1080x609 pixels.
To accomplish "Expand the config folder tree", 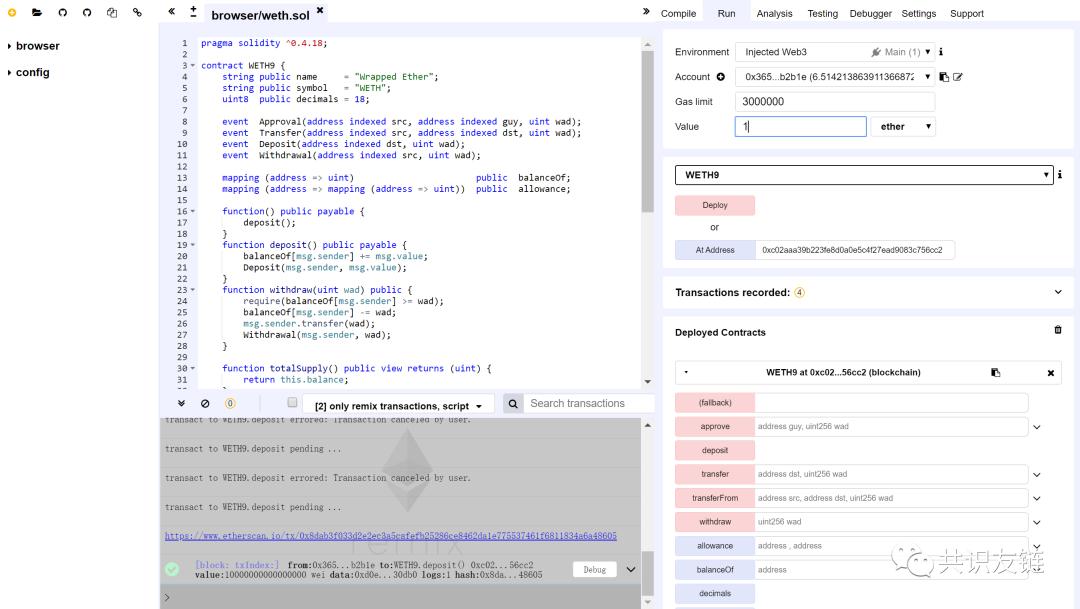I will click(9, 72).
